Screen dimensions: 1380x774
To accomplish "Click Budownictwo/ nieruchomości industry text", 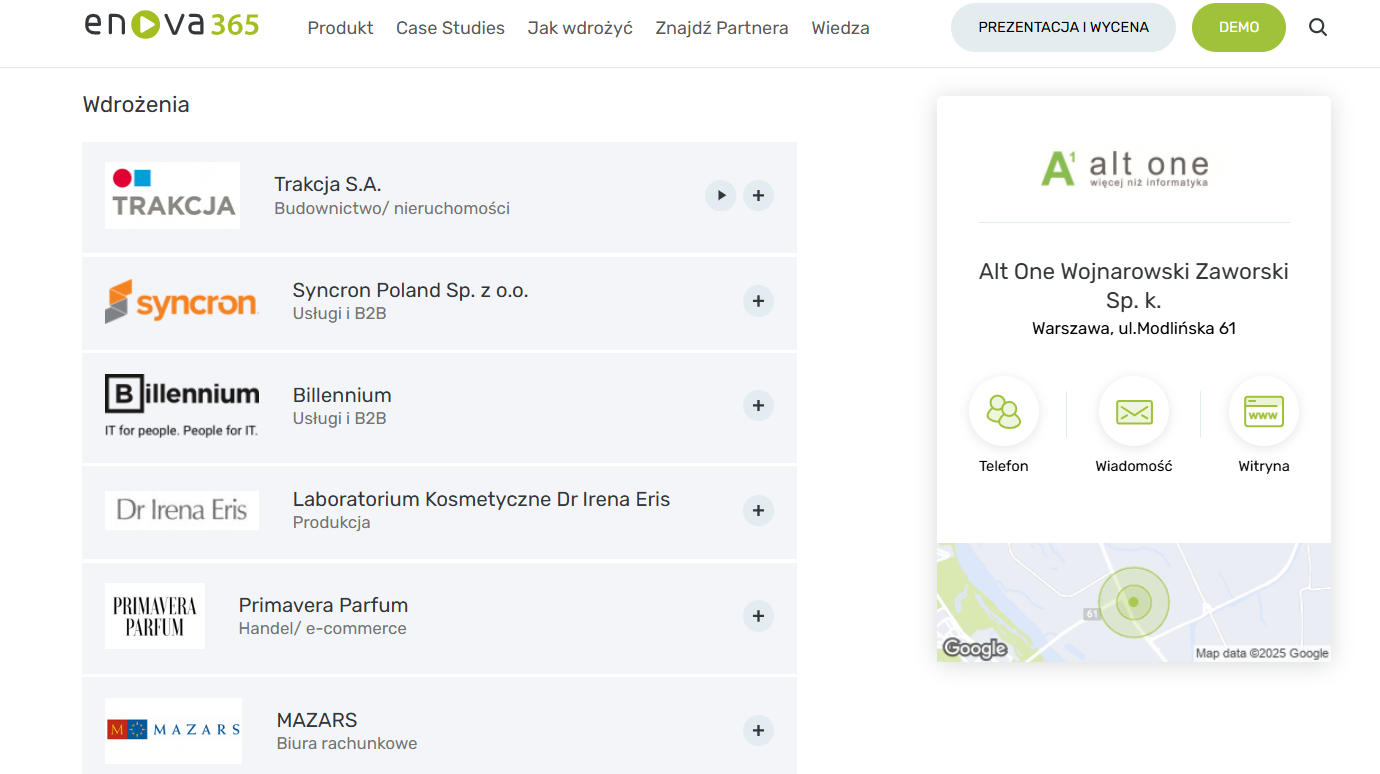I will tap(392, 208).
